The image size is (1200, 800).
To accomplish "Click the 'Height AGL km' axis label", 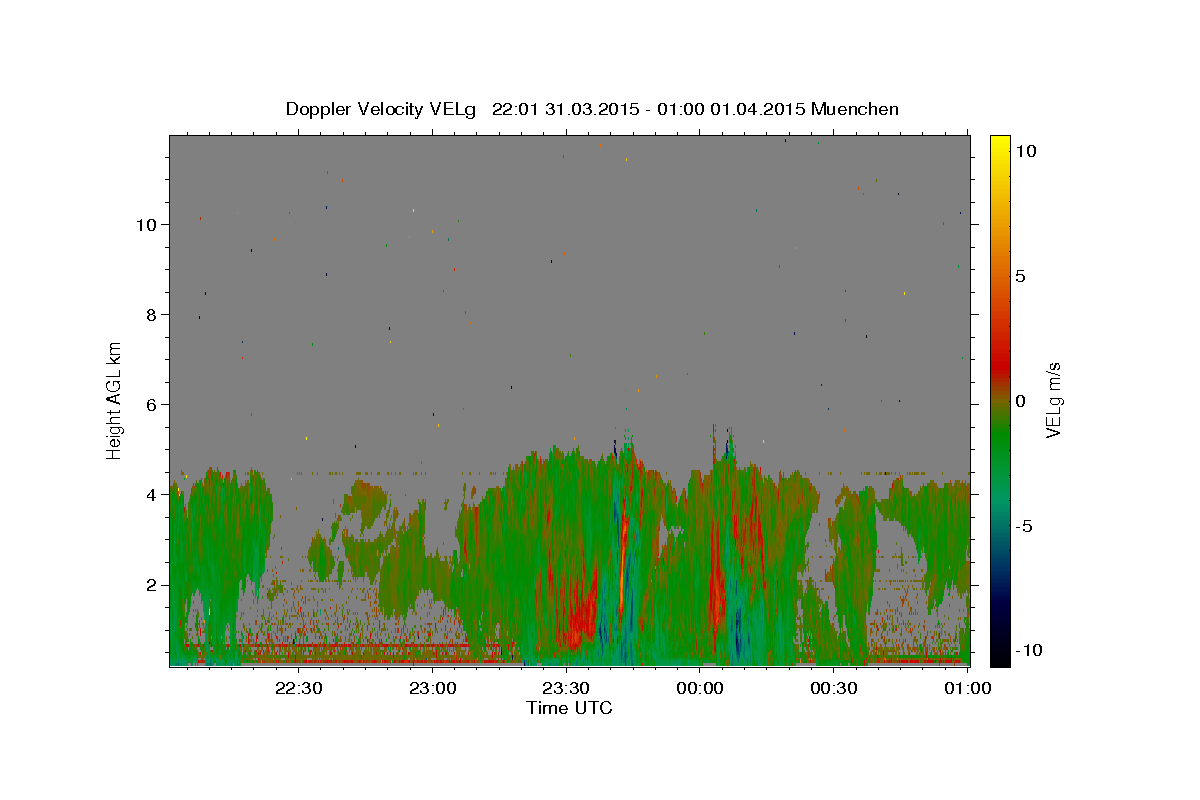I will click(115, 400).
